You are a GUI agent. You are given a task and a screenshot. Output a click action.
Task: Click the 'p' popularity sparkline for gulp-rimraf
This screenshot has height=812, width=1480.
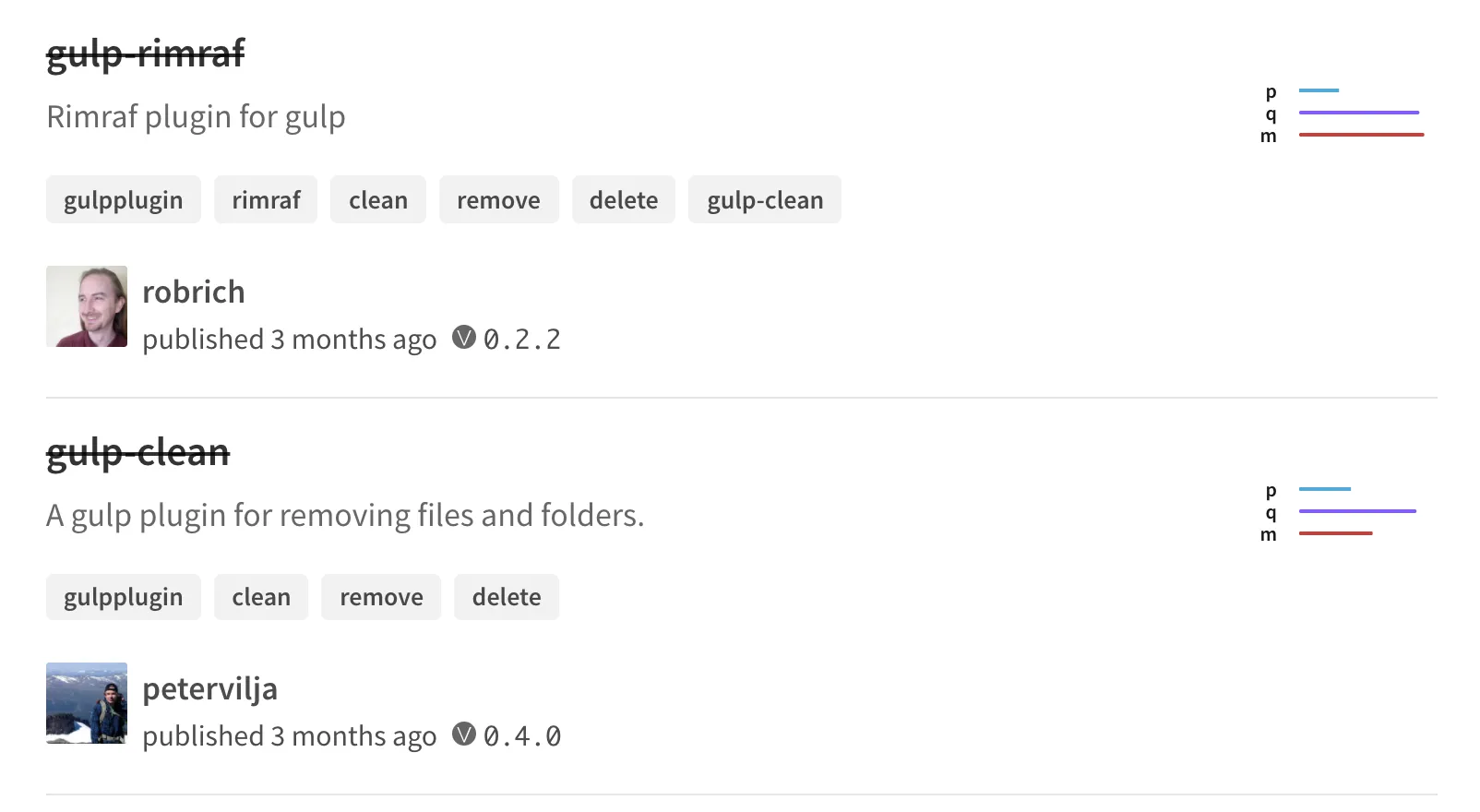[x=1318, y=90]
